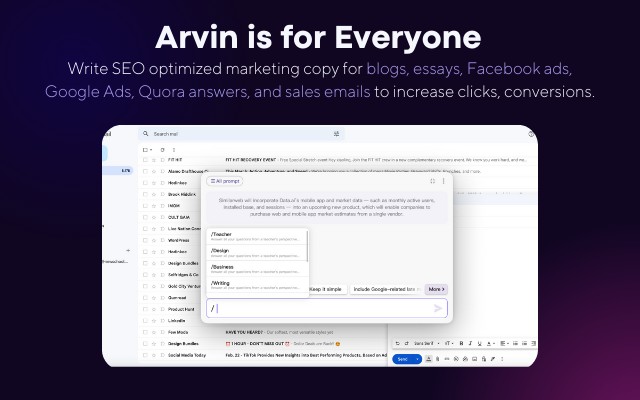The width and height of the screenshot is (640, 400).
Task: Insert a link in the compose window
Action: tap(447, 359)
